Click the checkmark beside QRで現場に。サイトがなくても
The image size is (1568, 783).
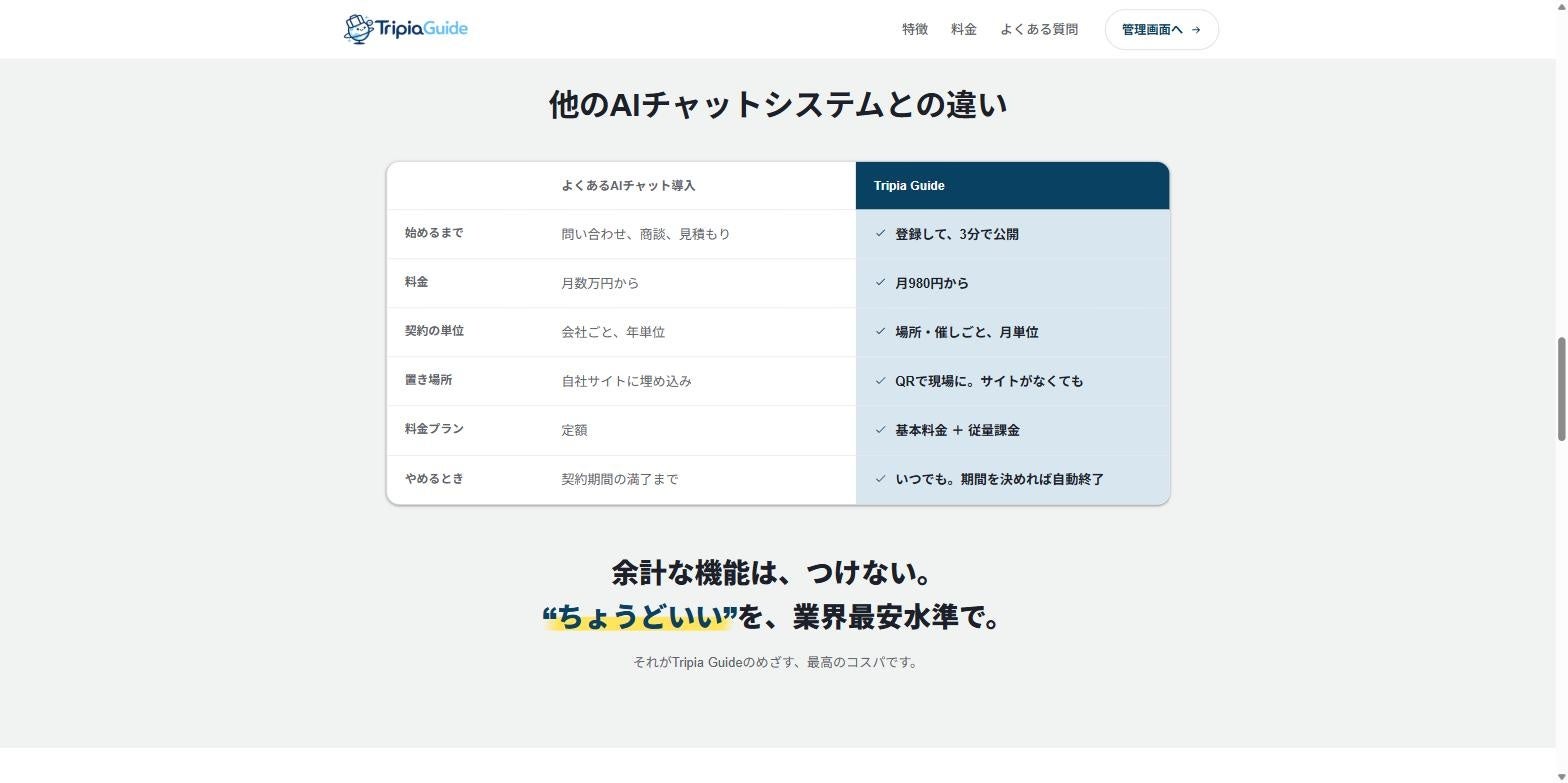click(880, 380)
